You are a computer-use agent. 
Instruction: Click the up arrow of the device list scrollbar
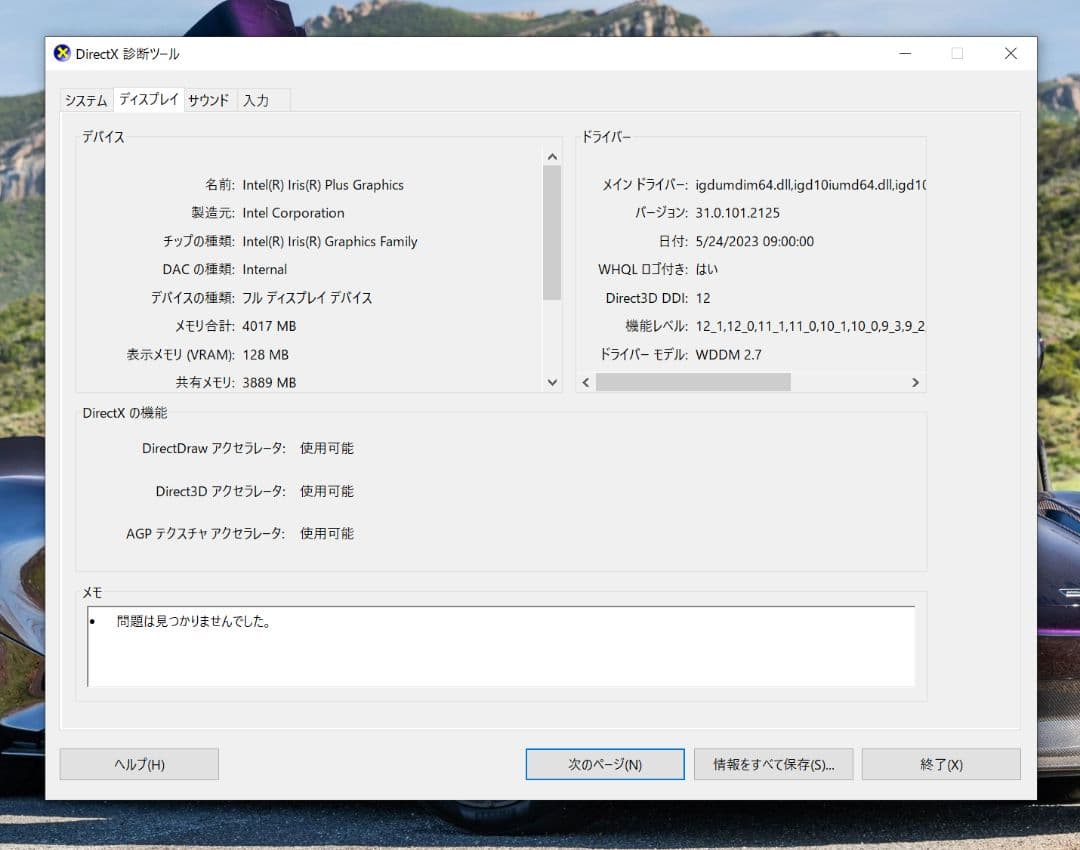tap(552, 155)
